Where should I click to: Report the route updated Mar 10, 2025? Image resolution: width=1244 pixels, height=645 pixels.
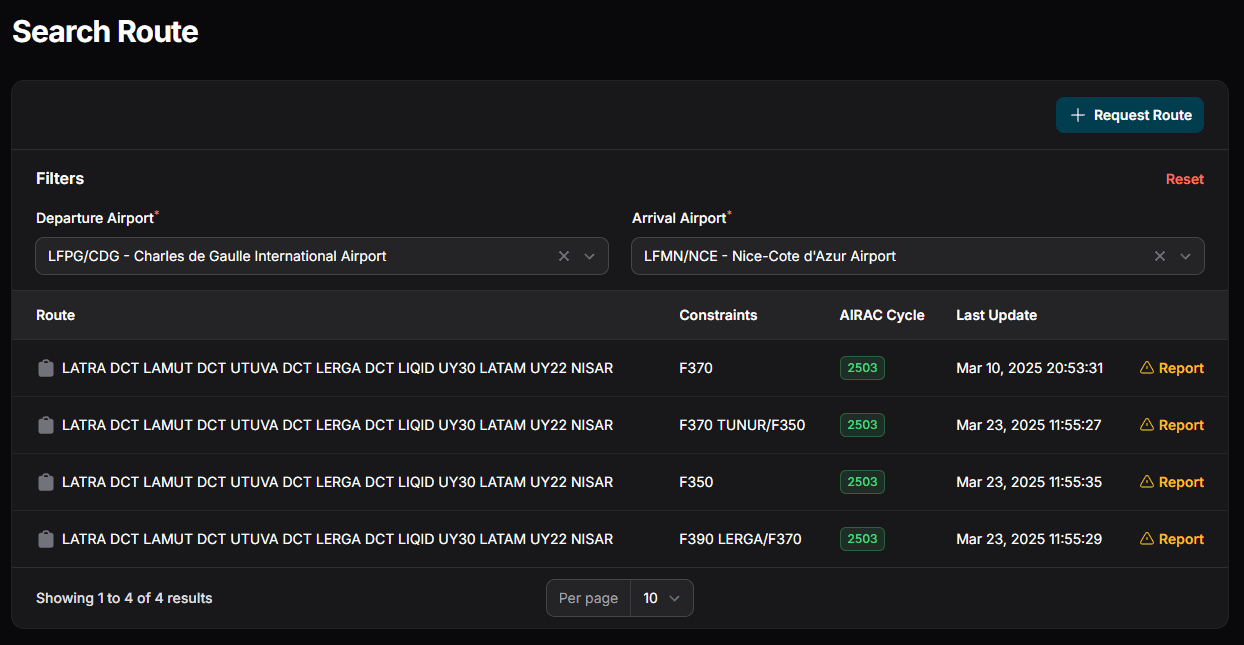pyautogui.click(x=1172, y=368)
